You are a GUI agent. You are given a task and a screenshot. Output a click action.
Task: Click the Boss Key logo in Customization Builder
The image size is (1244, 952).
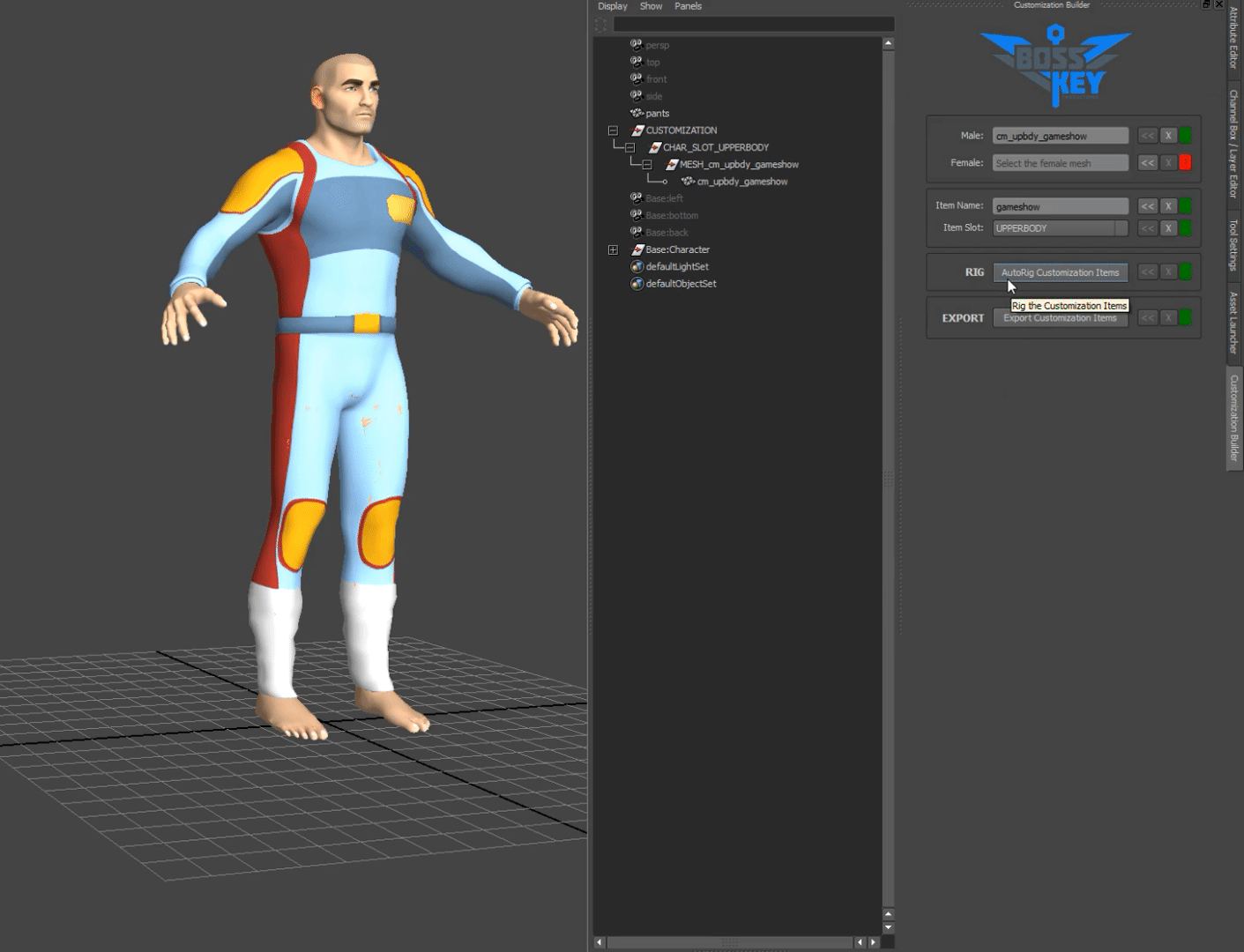coord(1054,62)
